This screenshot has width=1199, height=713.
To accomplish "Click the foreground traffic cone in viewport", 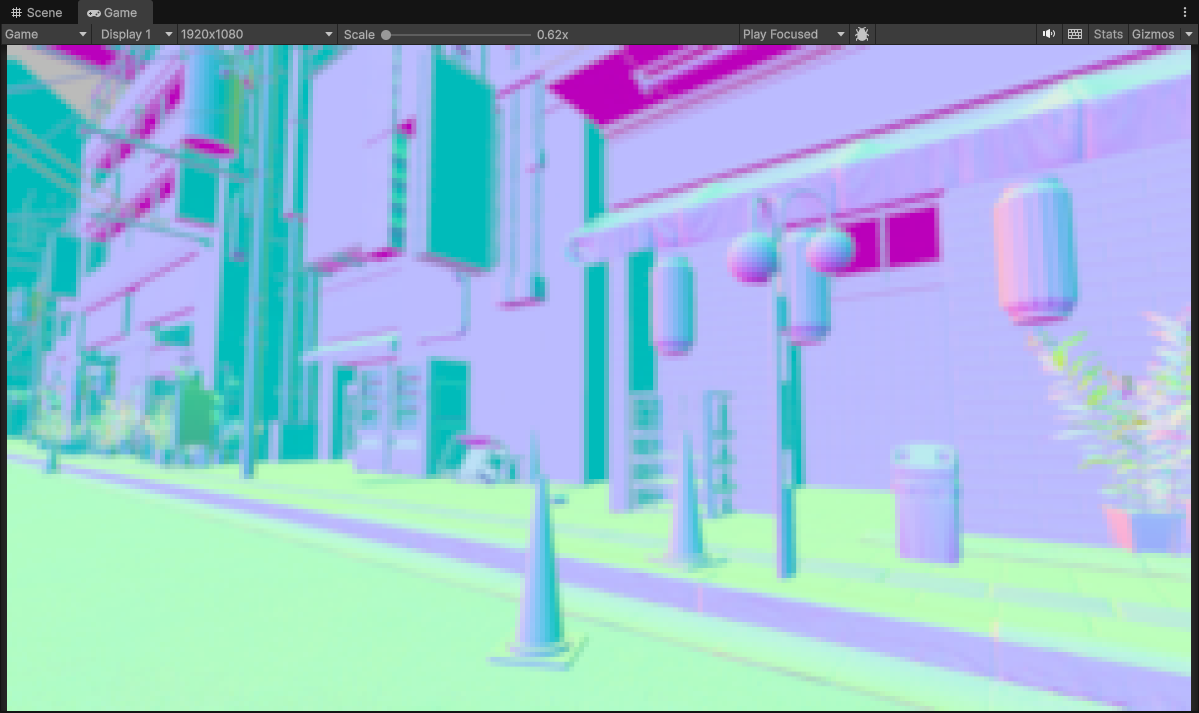I will 541,580.
